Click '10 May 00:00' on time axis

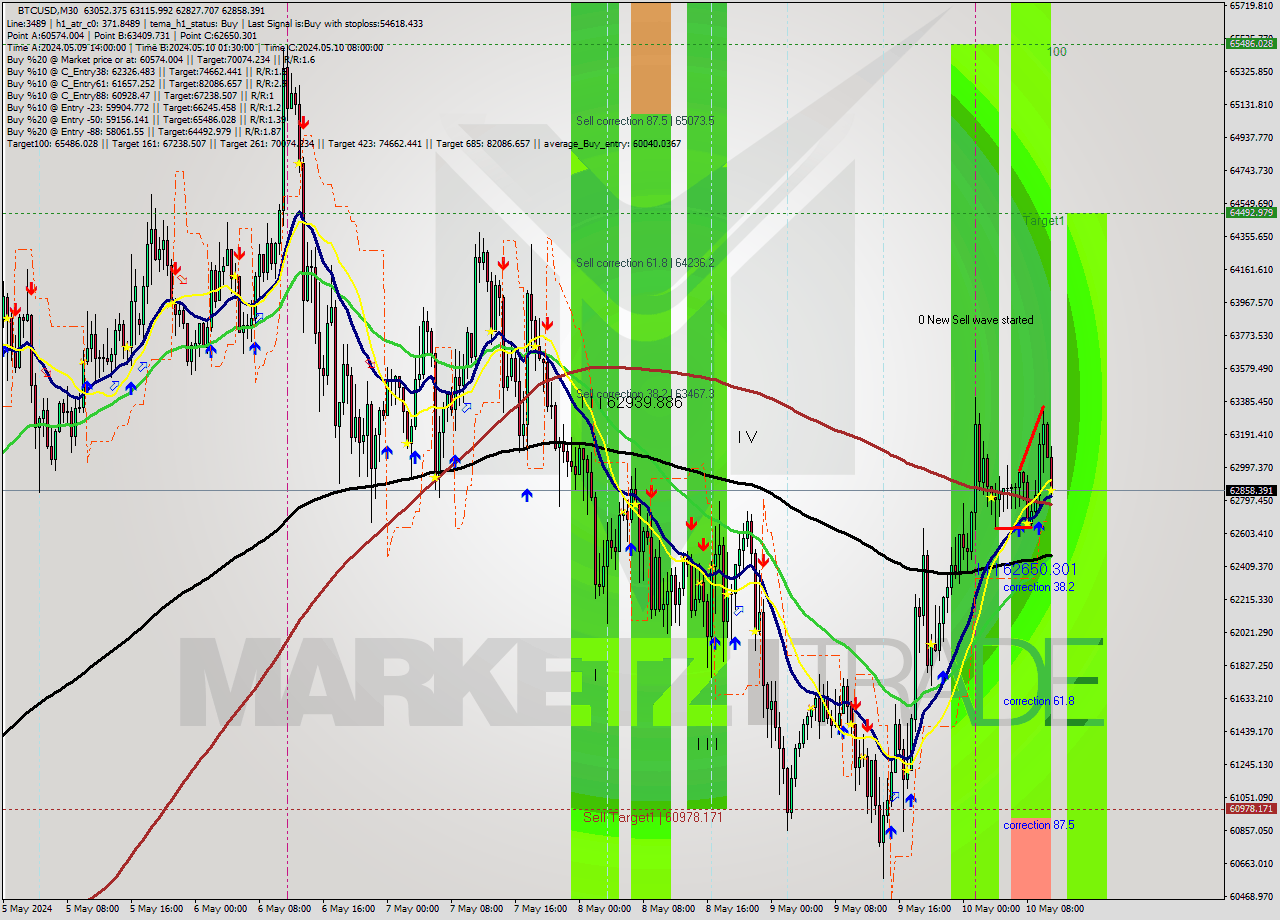point(989,909)
